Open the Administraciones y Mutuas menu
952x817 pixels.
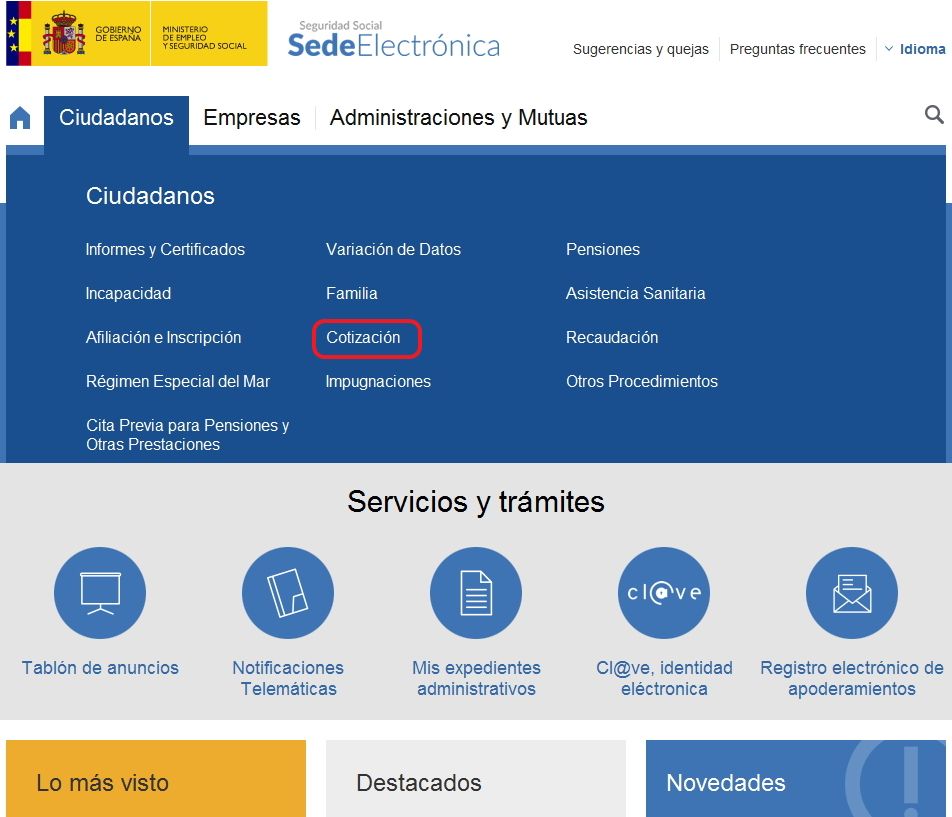458,117
